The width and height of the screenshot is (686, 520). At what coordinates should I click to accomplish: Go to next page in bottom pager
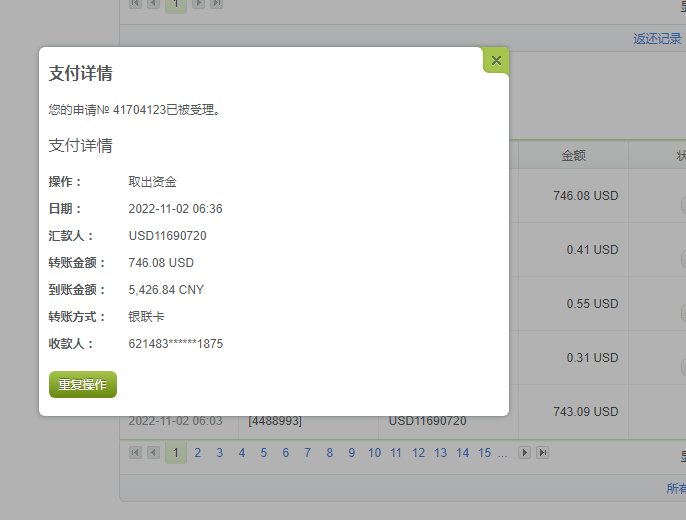pos(524,452)
